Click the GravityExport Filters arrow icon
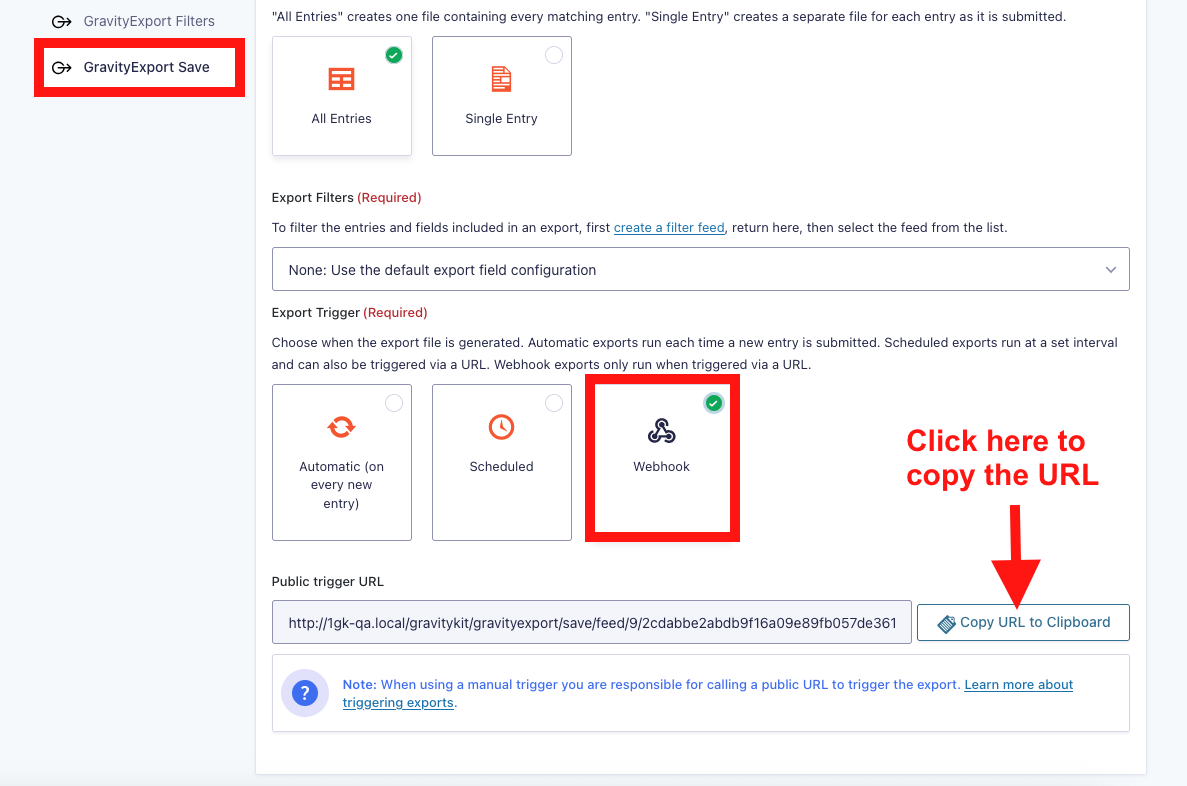 61,21
